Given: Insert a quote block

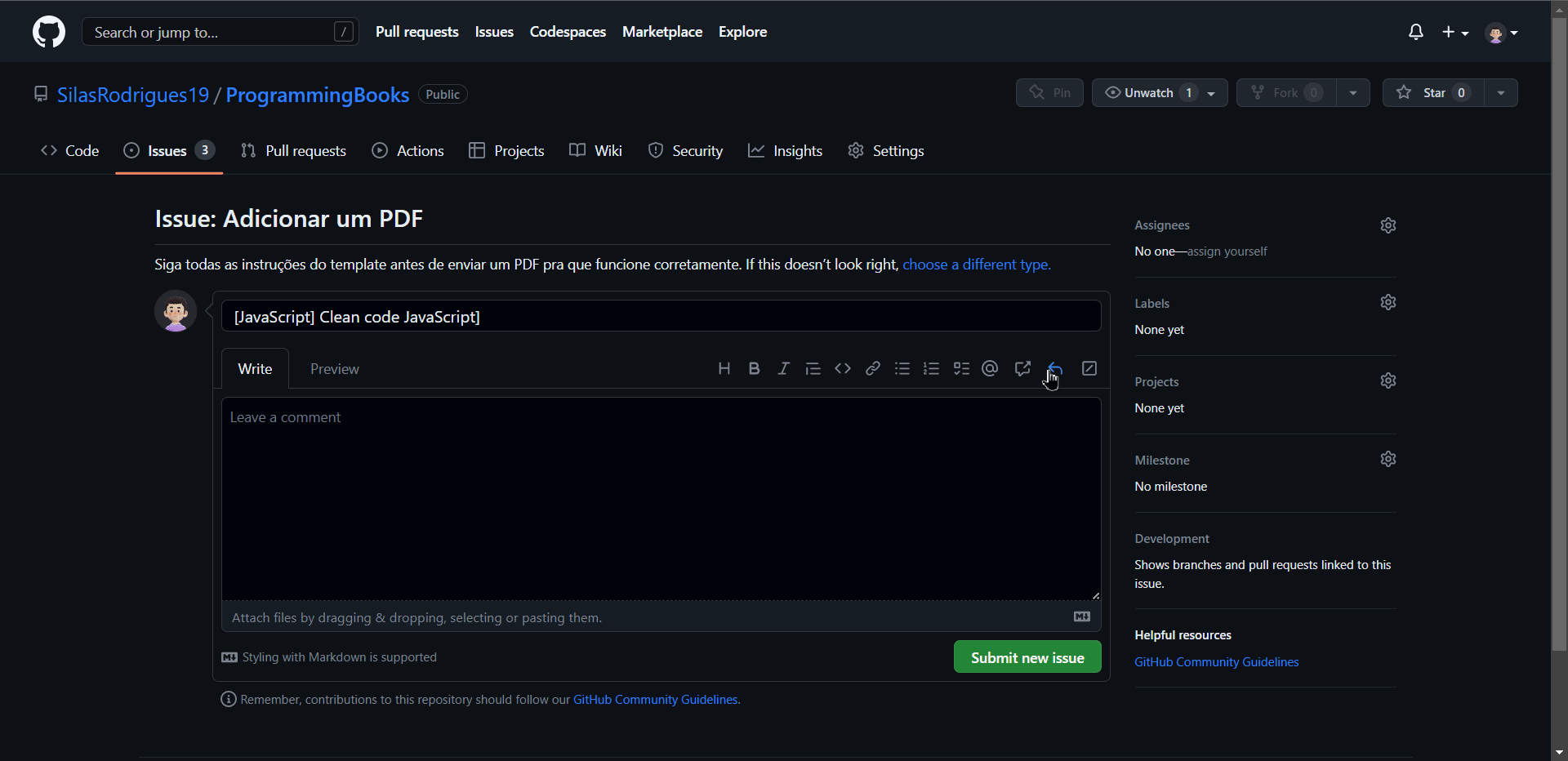Looking at the screenshot, I should point(813,368).
